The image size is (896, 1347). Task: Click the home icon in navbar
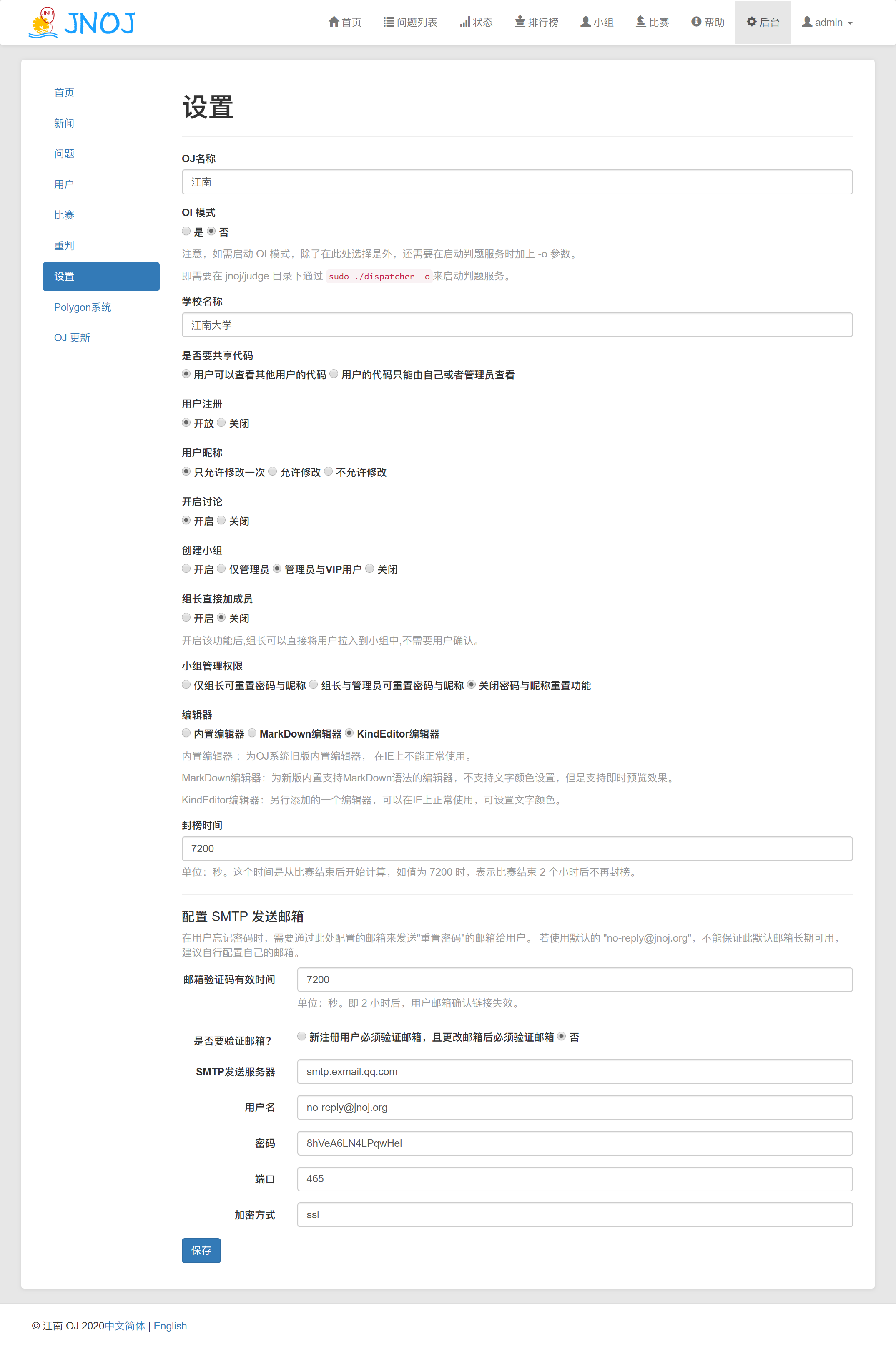[x=334, y=22]
